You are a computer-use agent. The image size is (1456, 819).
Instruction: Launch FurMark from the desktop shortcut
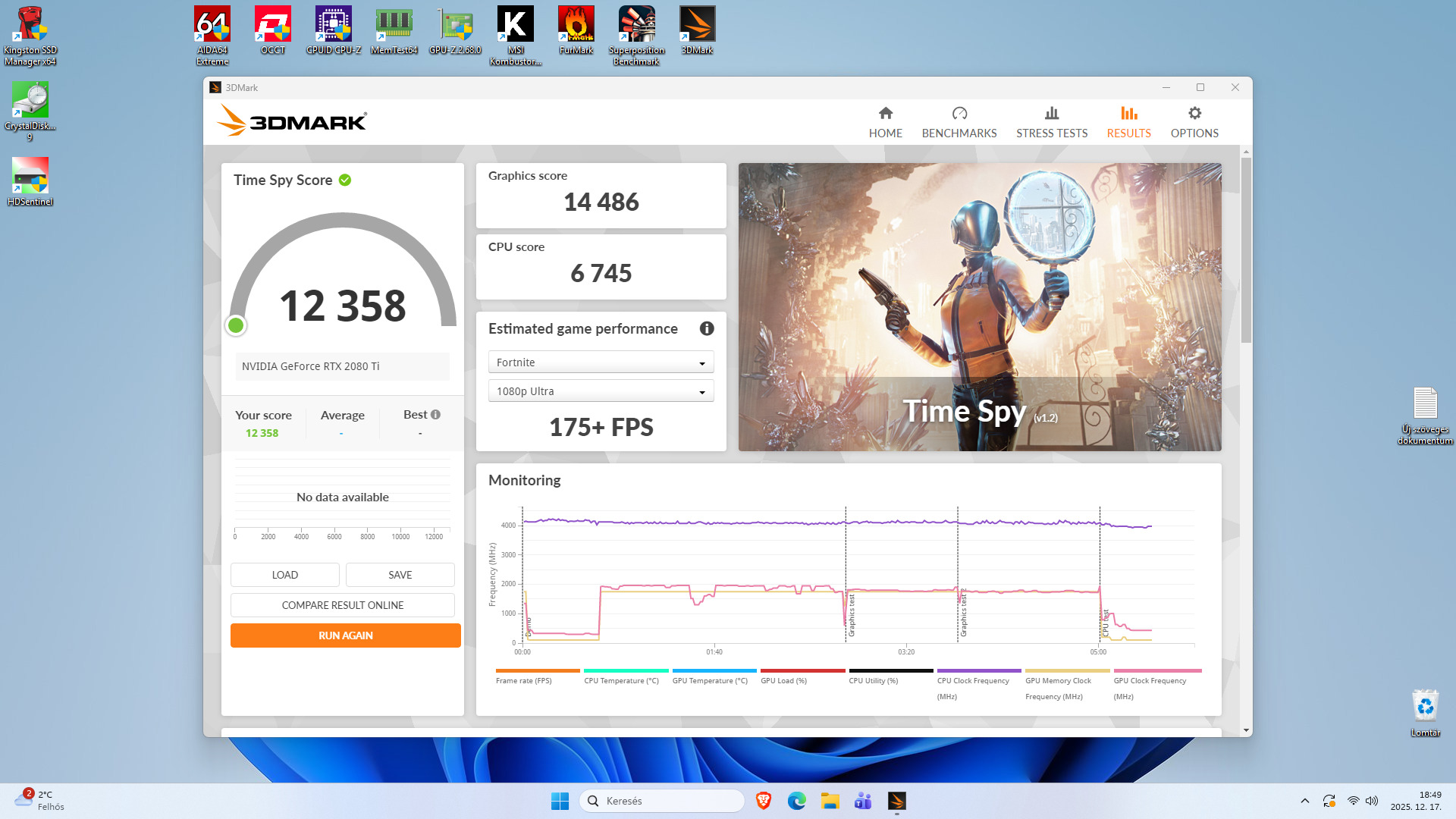point(576,24)
